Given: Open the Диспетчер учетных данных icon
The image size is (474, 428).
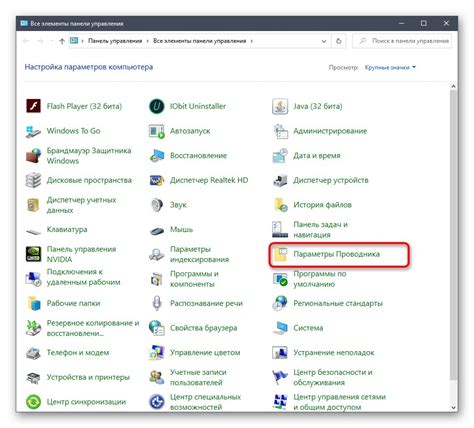Looking at the screenshot, I should pyautogui.click(x=33, y=205).
